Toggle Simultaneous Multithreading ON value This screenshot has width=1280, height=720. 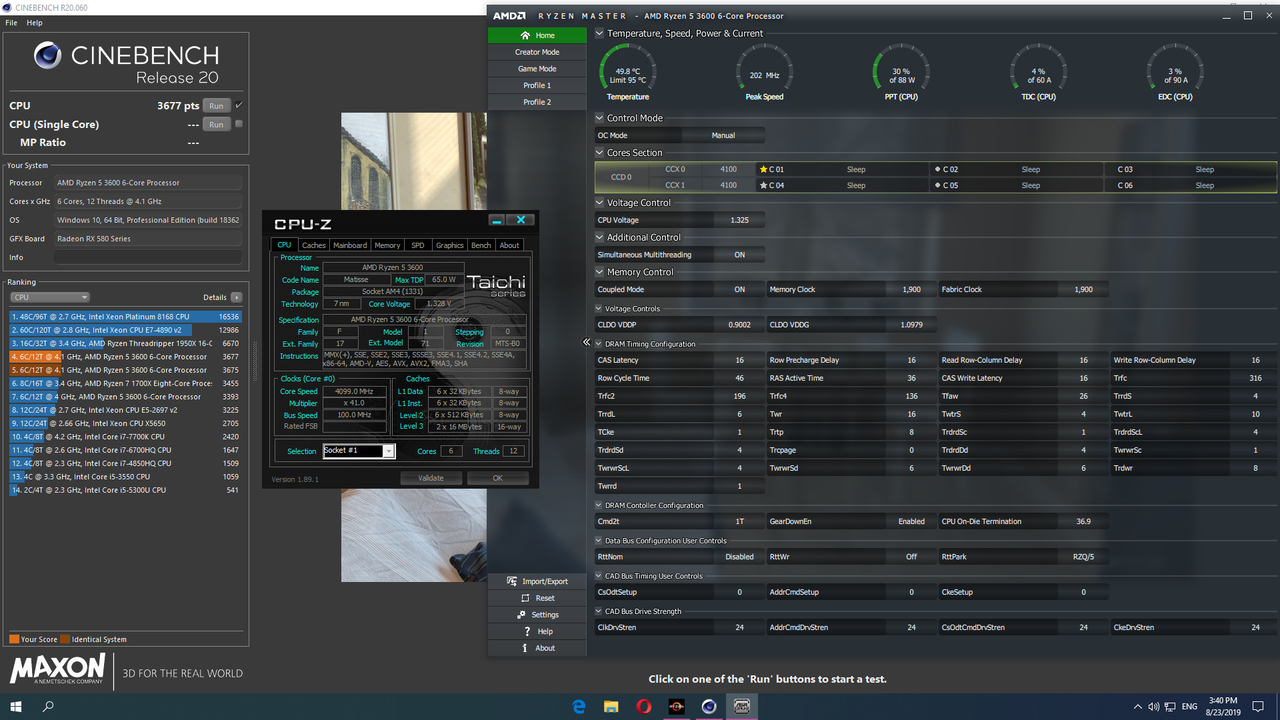[x=740, y=255]
